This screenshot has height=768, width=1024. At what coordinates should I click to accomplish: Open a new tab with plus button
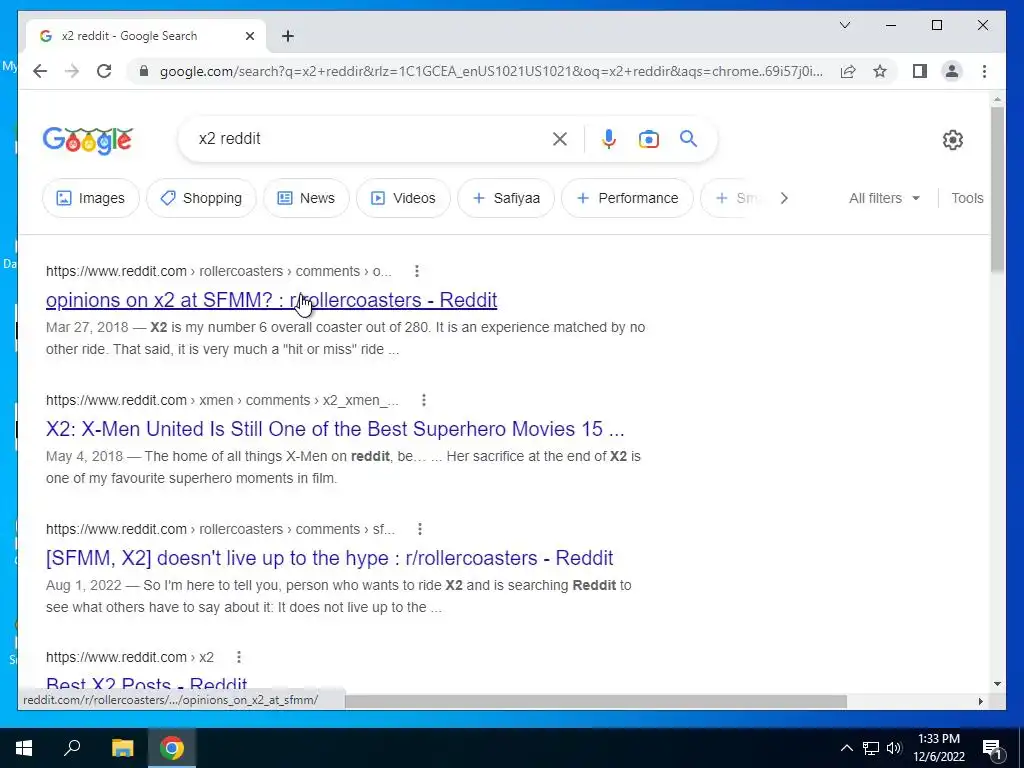288,36
